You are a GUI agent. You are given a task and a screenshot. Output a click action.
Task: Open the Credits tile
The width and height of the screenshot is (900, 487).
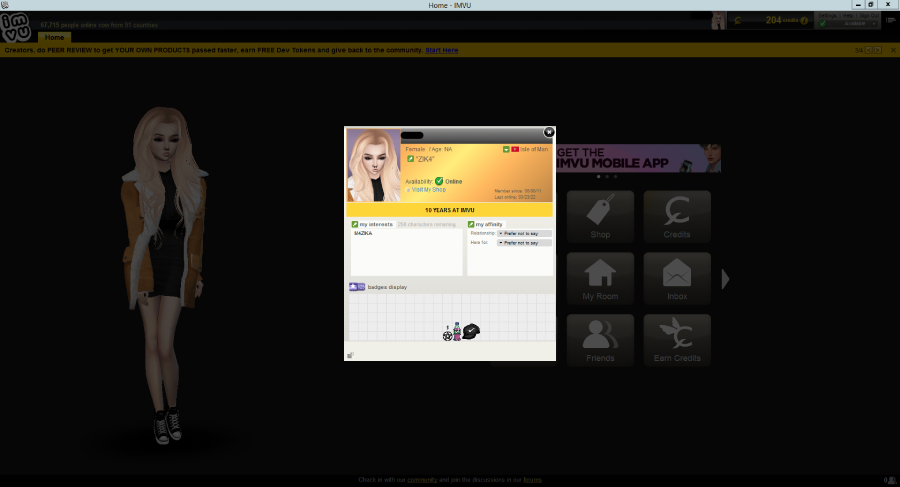tap(677, 217)
